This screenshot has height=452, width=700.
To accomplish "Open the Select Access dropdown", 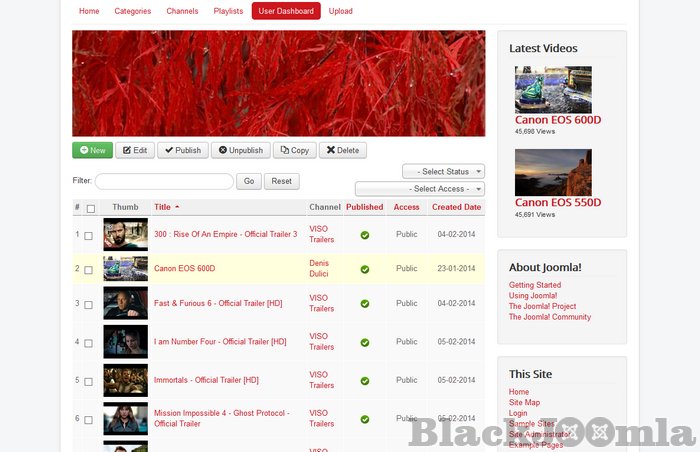I will click(420, 189).
